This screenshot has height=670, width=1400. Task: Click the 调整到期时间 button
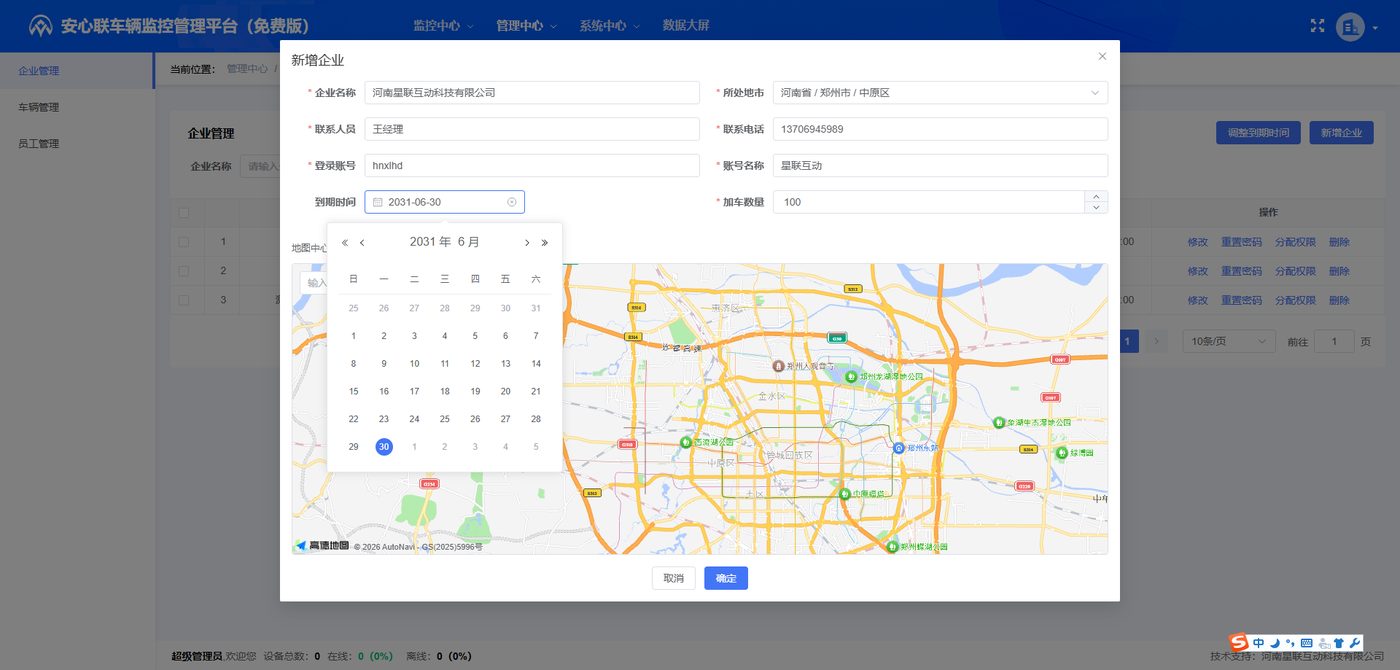[1258, 132]
